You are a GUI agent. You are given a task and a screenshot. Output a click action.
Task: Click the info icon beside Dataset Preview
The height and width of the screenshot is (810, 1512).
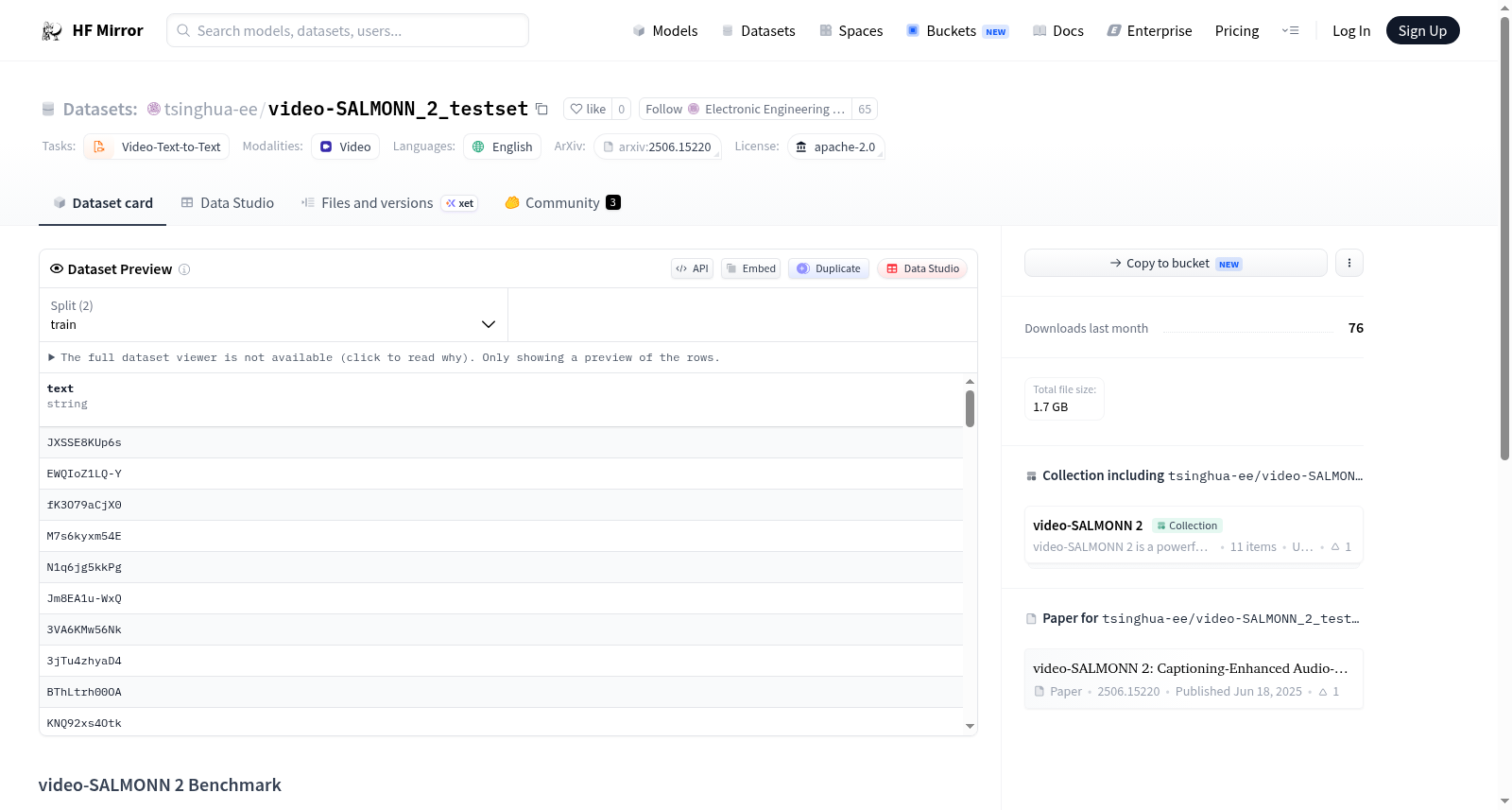184,269
